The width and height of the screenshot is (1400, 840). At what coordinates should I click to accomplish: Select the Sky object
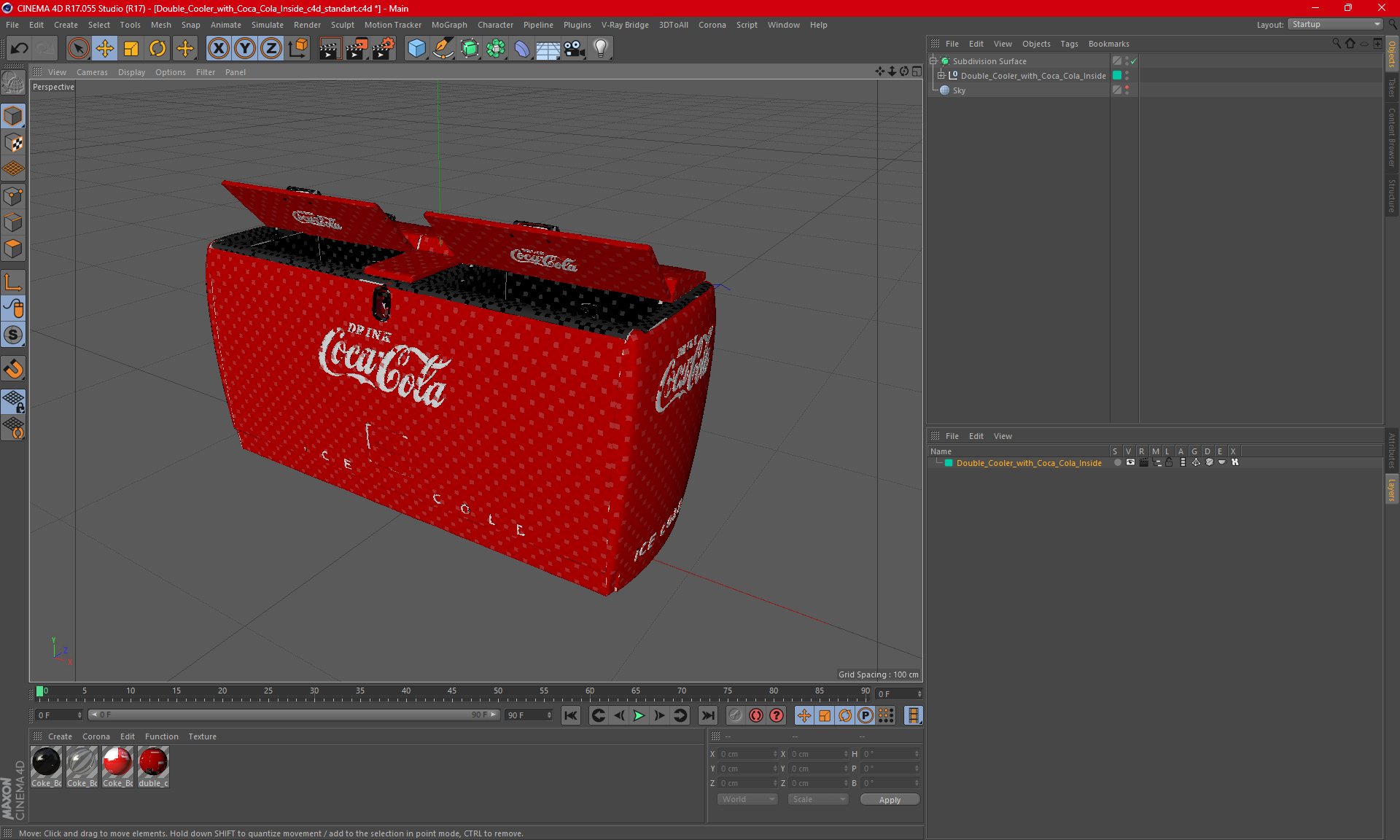point(959,90)
